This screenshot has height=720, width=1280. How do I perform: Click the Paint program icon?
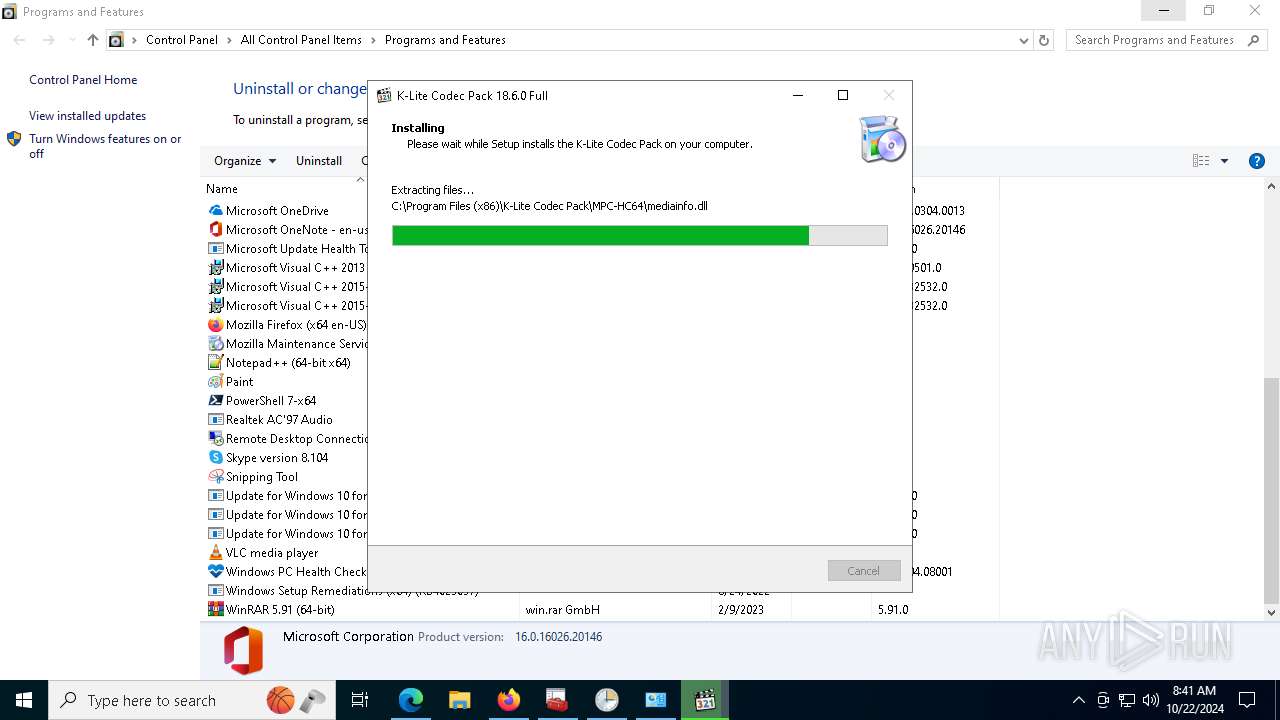(x=215, y=381)
